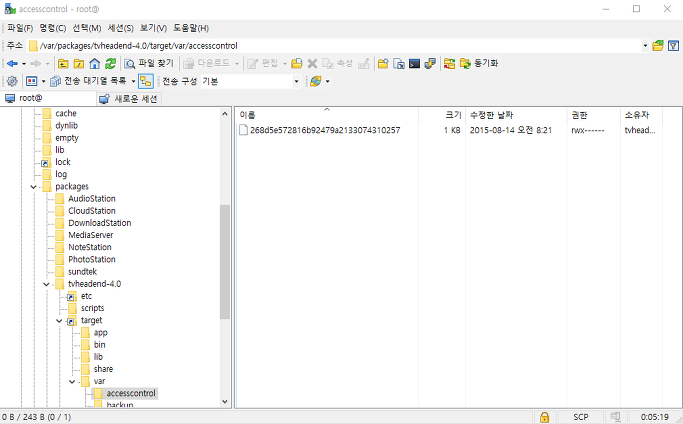Open the 도움말(H) menu
683x424 pixels.
(191, 28)
